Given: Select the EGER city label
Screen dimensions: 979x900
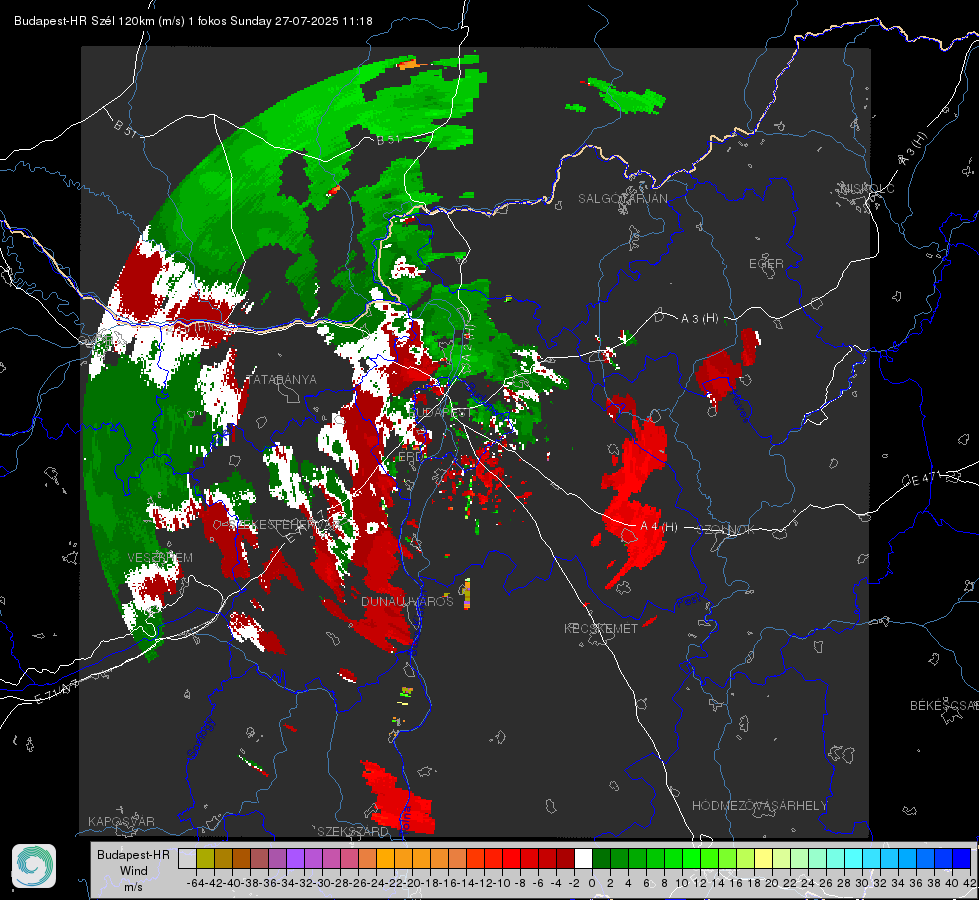Looking at the screenshot, I should pos(766,264).
